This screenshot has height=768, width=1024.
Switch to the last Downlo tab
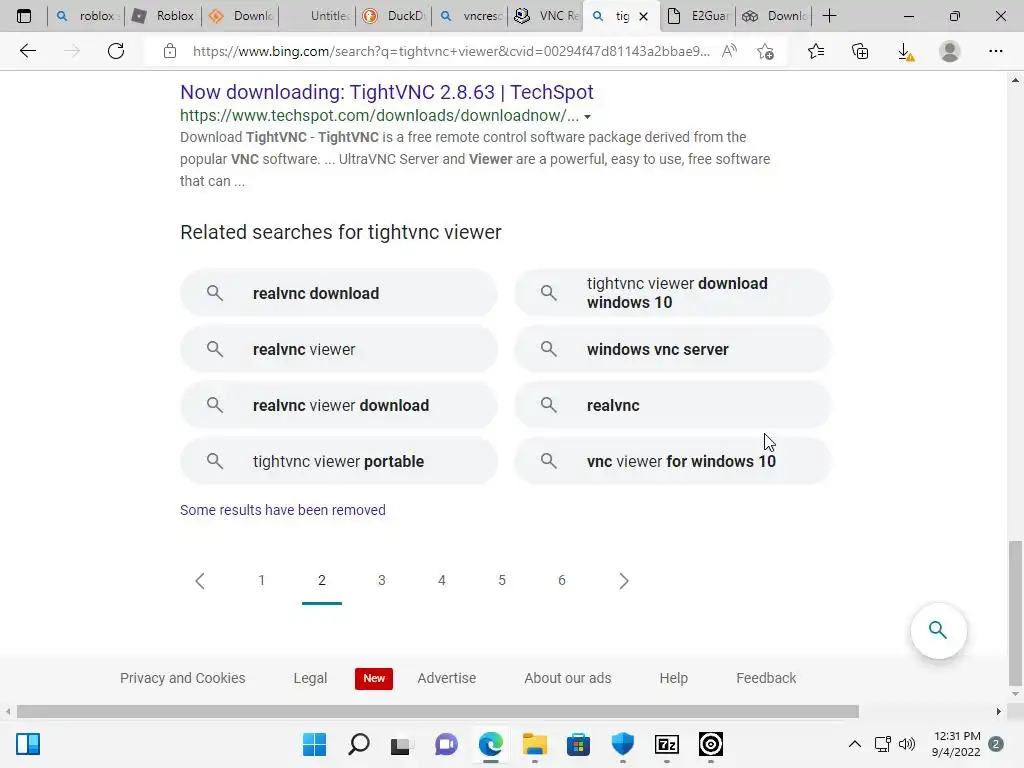775,16
